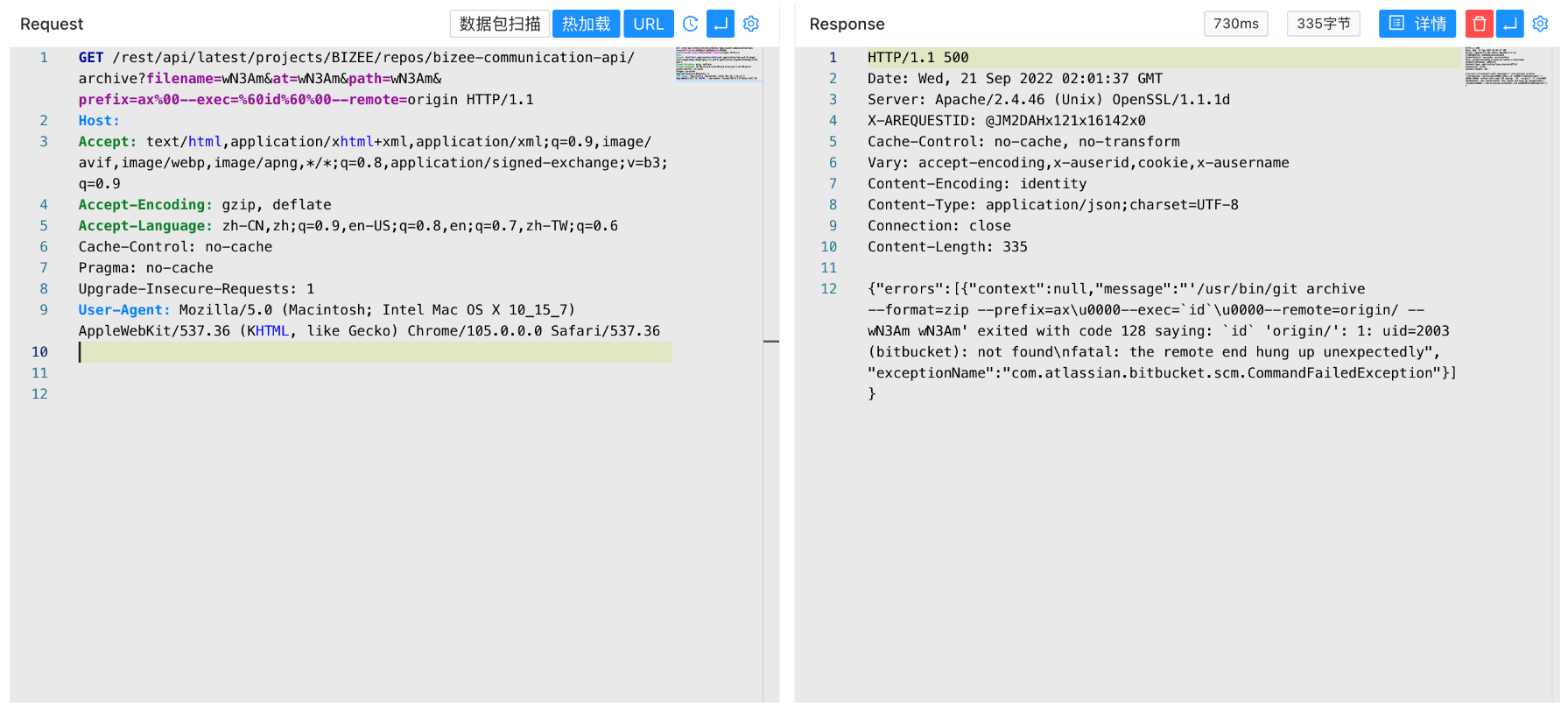Screen dimensions: 1568x707
Task: Click the packet scan button 数据包扫描
Action: 500,24
